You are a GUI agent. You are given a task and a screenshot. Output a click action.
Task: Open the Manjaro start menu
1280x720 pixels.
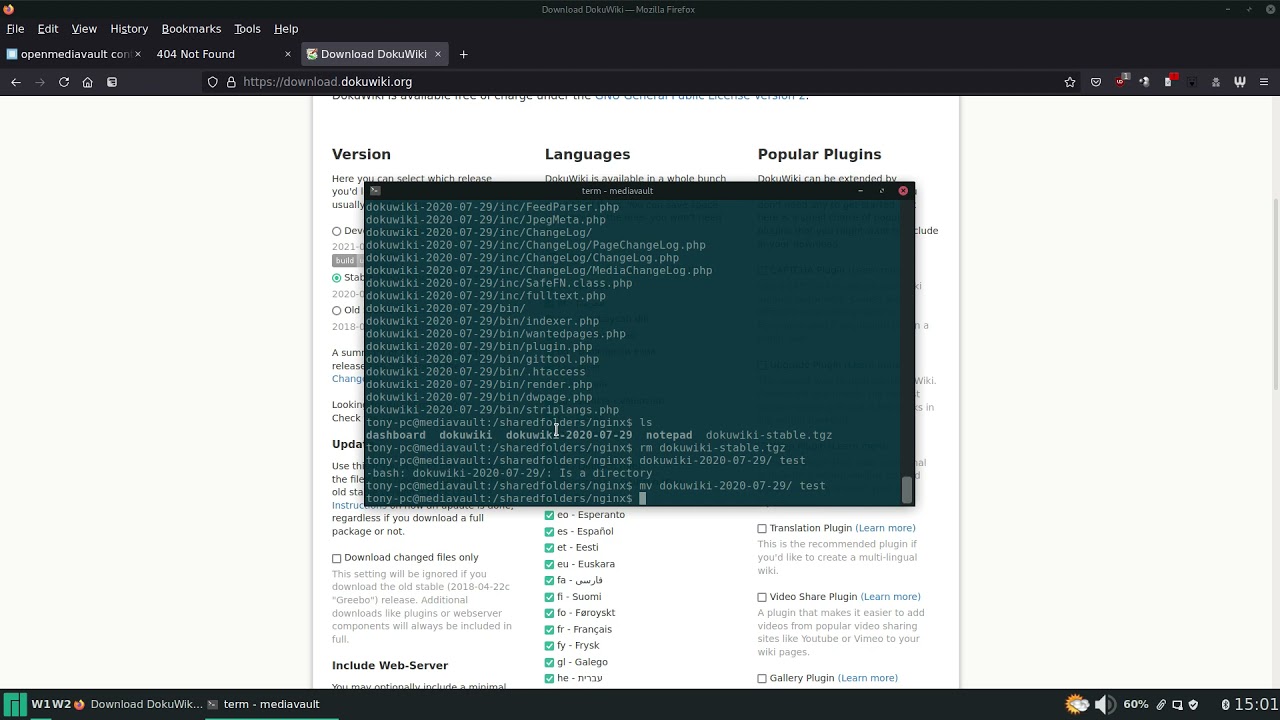point(15,704)
